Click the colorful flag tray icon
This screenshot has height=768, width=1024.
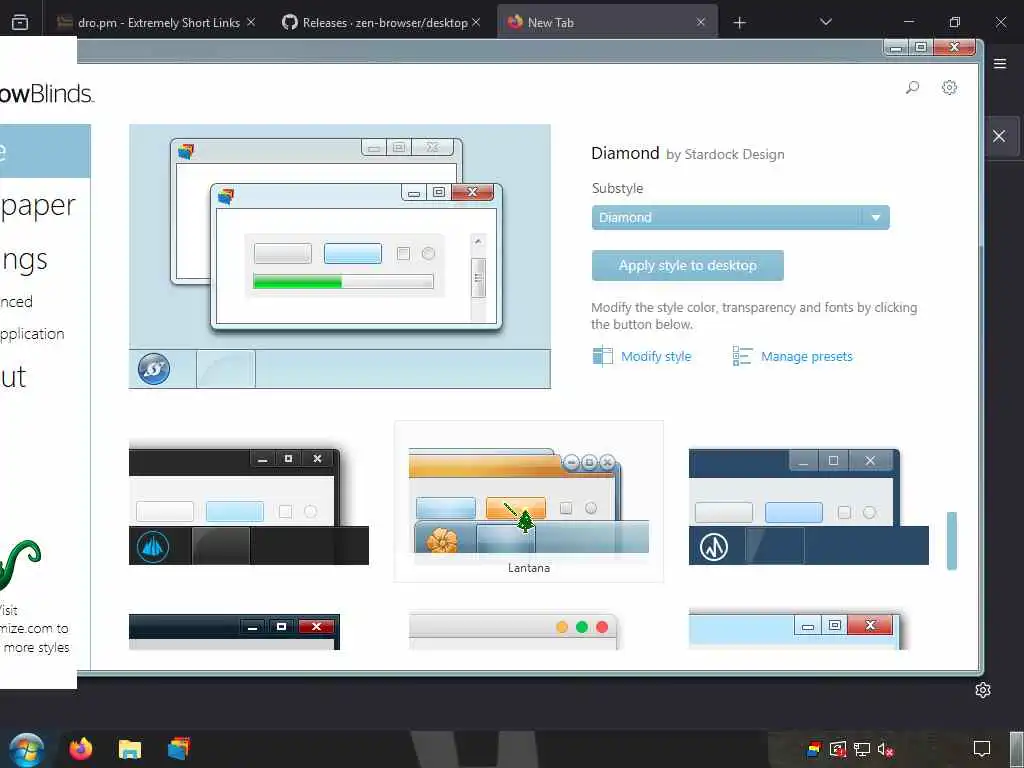tap(814, 749)
